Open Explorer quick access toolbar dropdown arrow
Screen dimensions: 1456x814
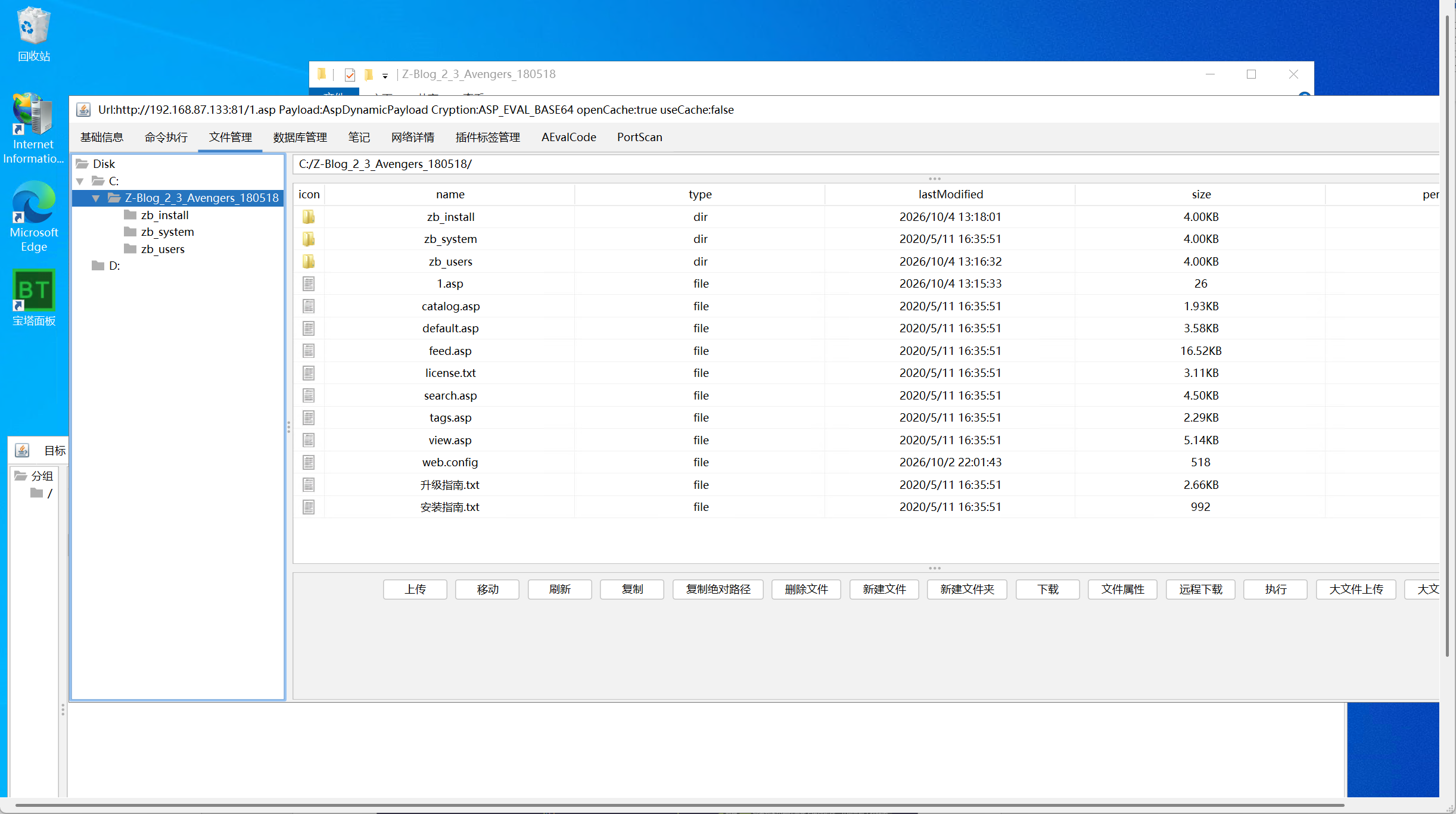[385, 76]
